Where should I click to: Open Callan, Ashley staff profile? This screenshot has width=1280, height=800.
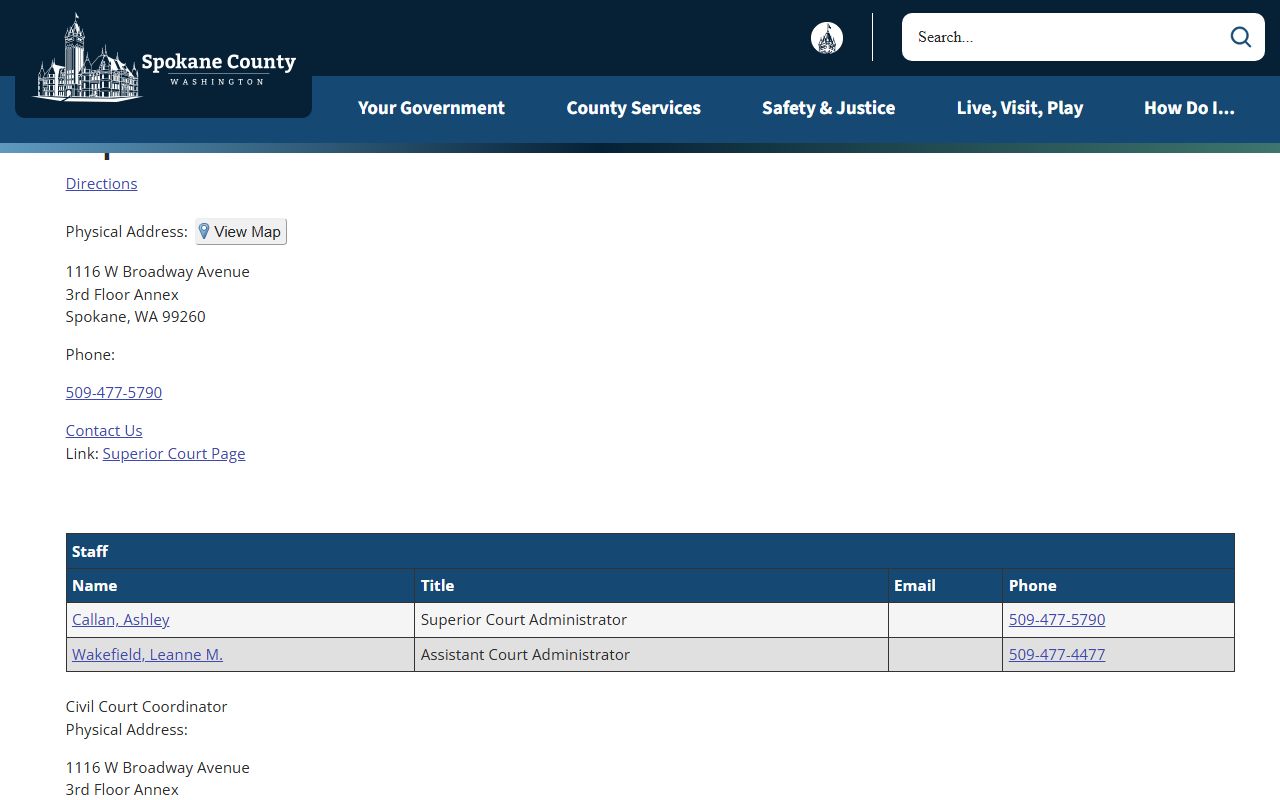click(121, 619)
